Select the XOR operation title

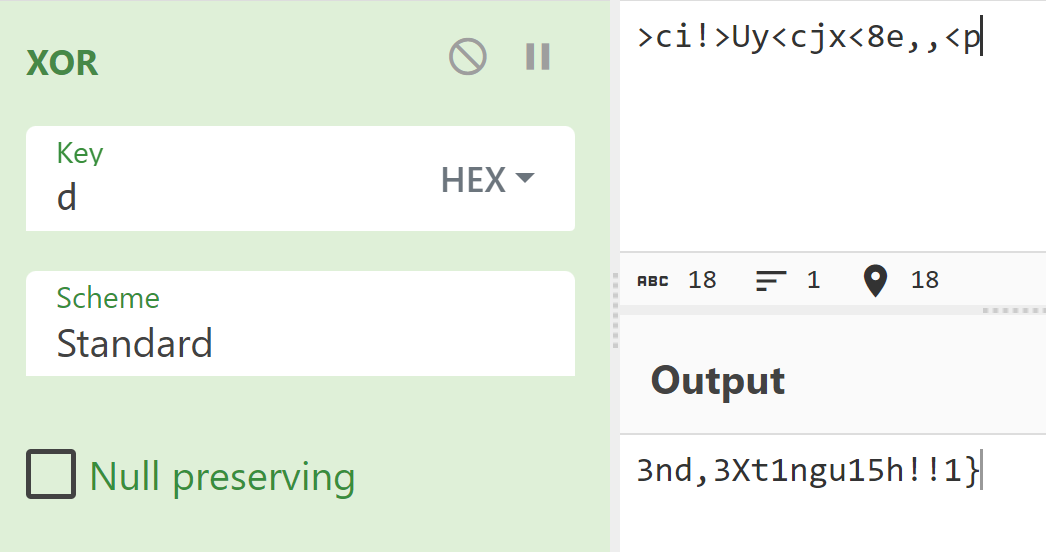coord(62,63)
